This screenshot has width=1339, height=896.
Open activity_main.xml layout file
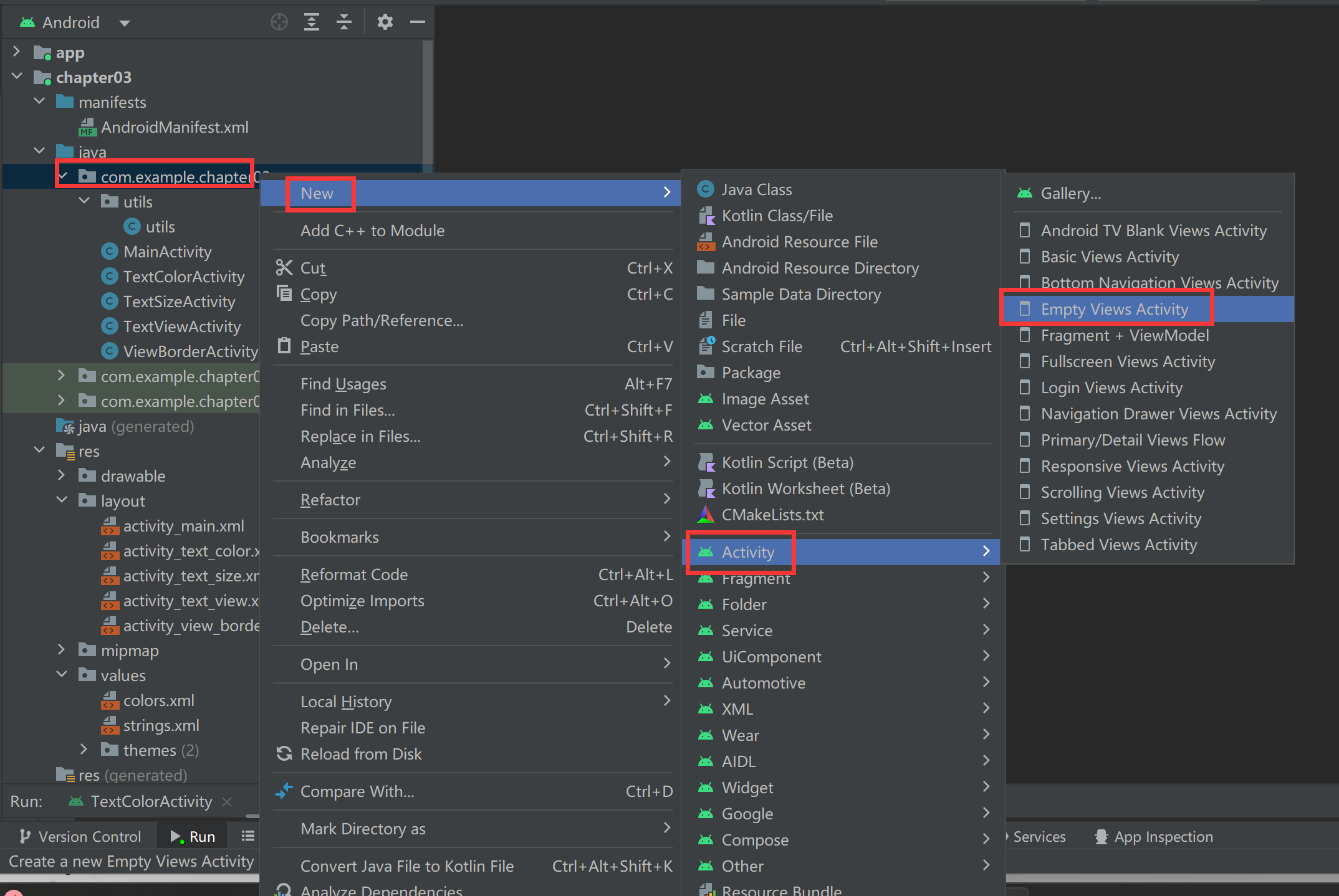coord(173,526)
